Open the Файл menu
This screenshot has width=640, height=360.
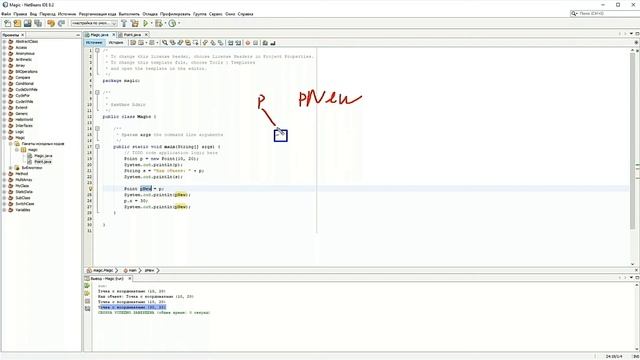coord(6,14)
